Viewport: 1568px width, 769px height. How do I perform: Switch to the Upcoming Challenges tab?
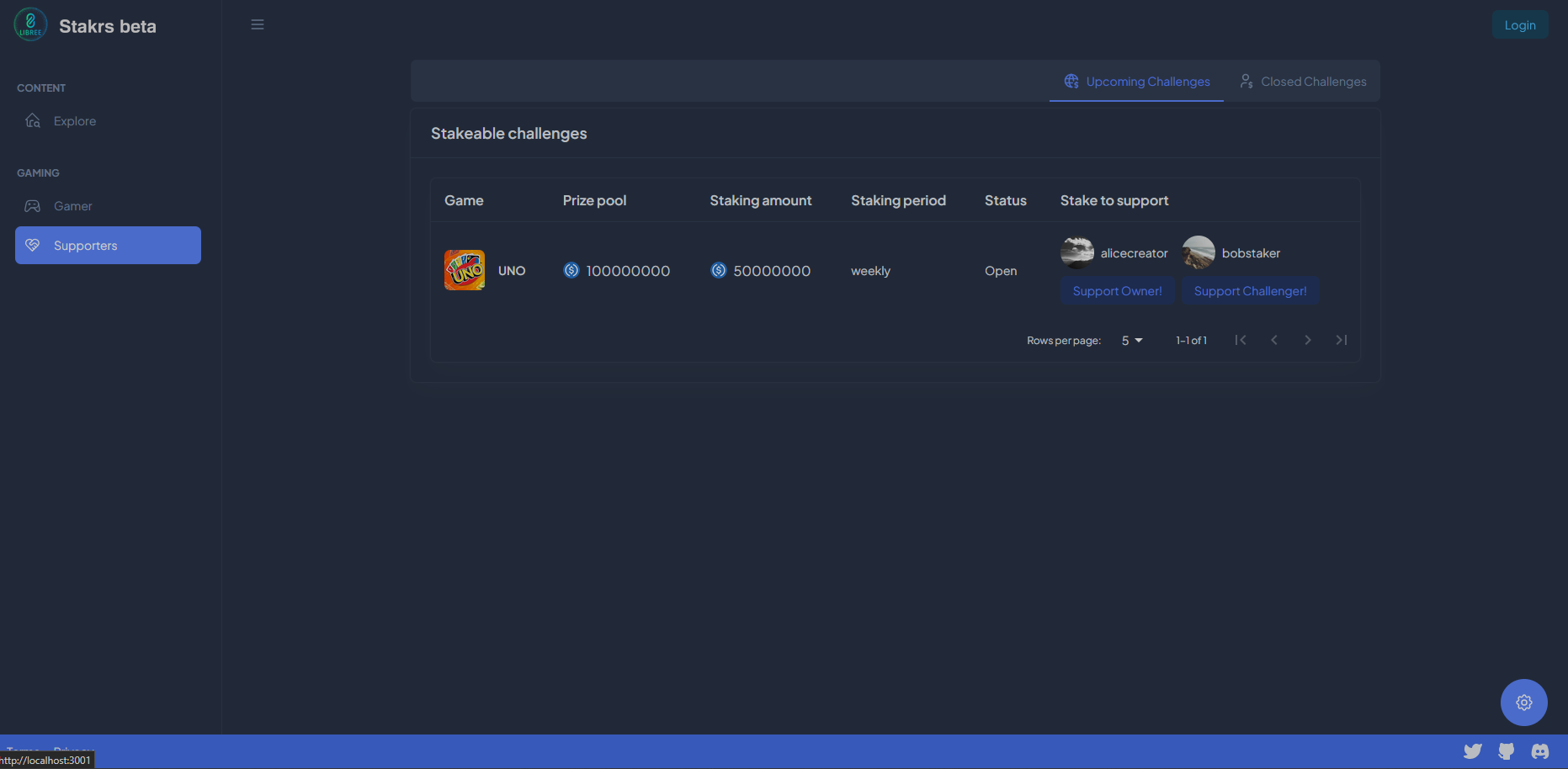click(x=1136, y=82)
